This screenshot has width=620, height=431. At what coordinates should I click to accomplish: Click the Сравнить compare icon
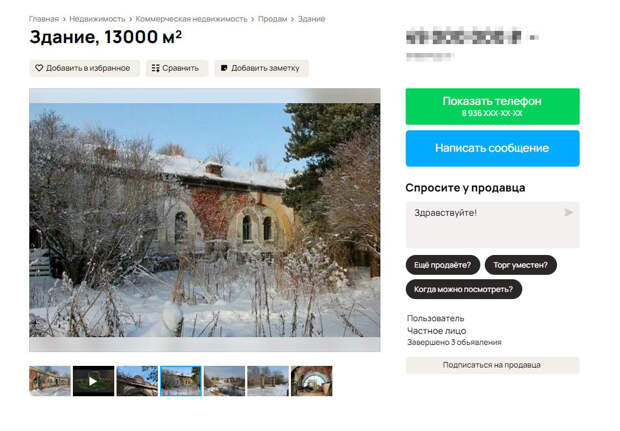[155, 68]
